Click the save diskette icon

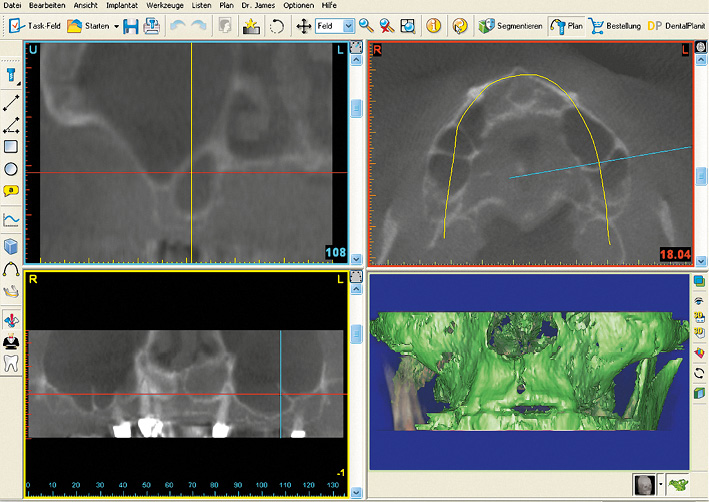pos(131,26)
